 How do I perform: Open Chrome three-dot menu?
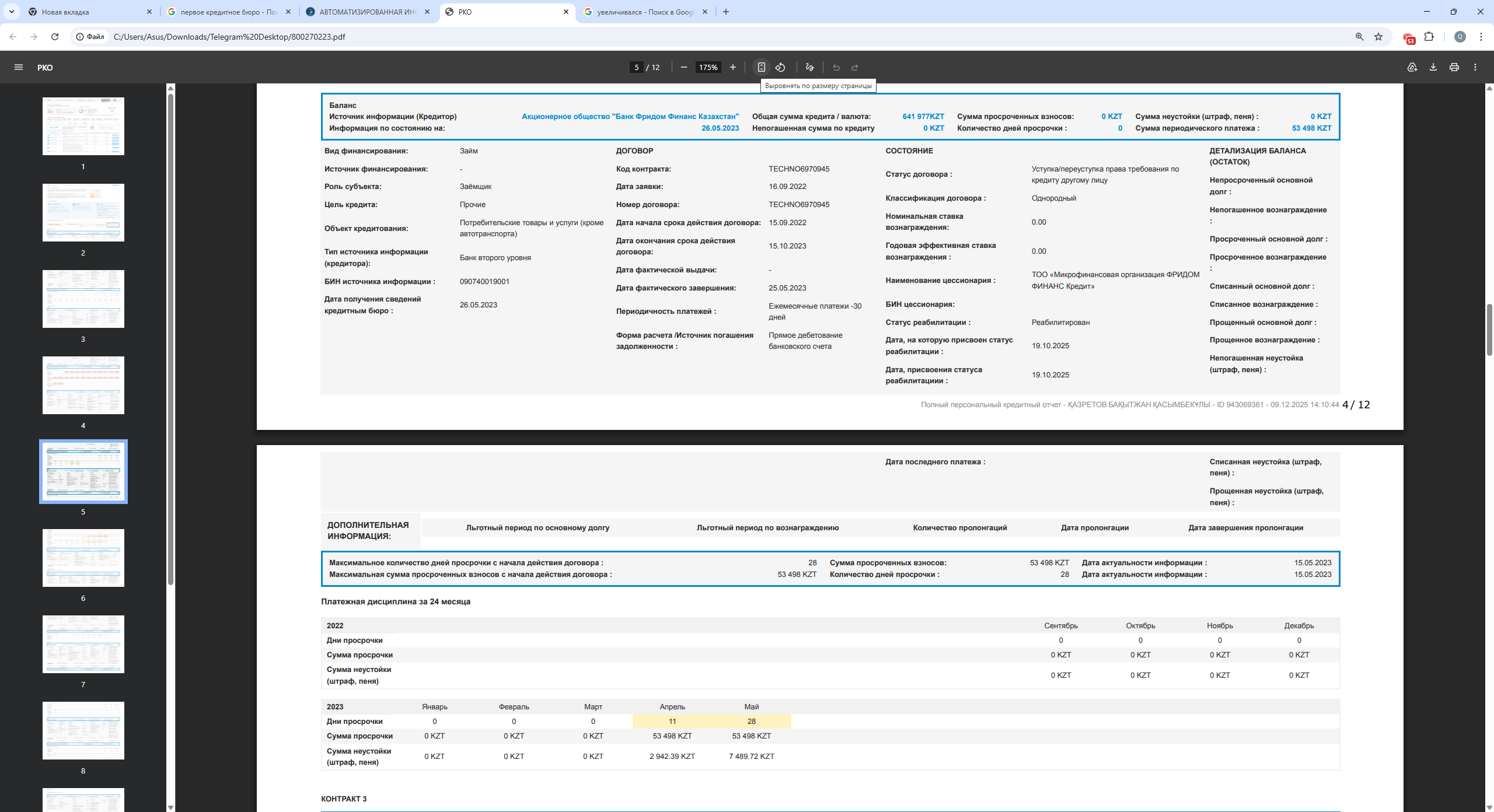pos(1481,37)
